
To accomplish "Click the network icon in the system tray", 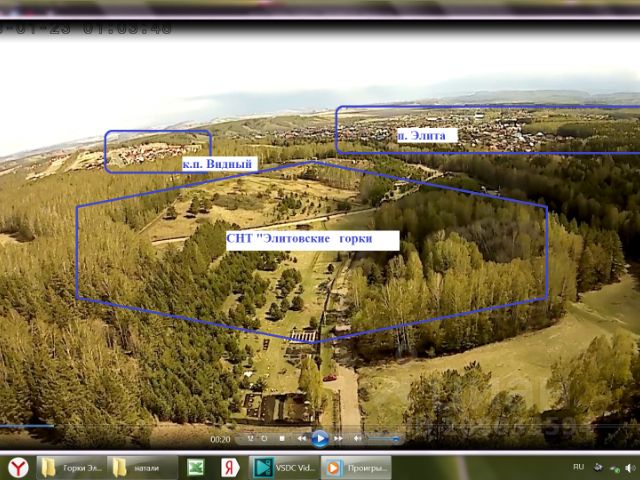I will click(614, 469).
